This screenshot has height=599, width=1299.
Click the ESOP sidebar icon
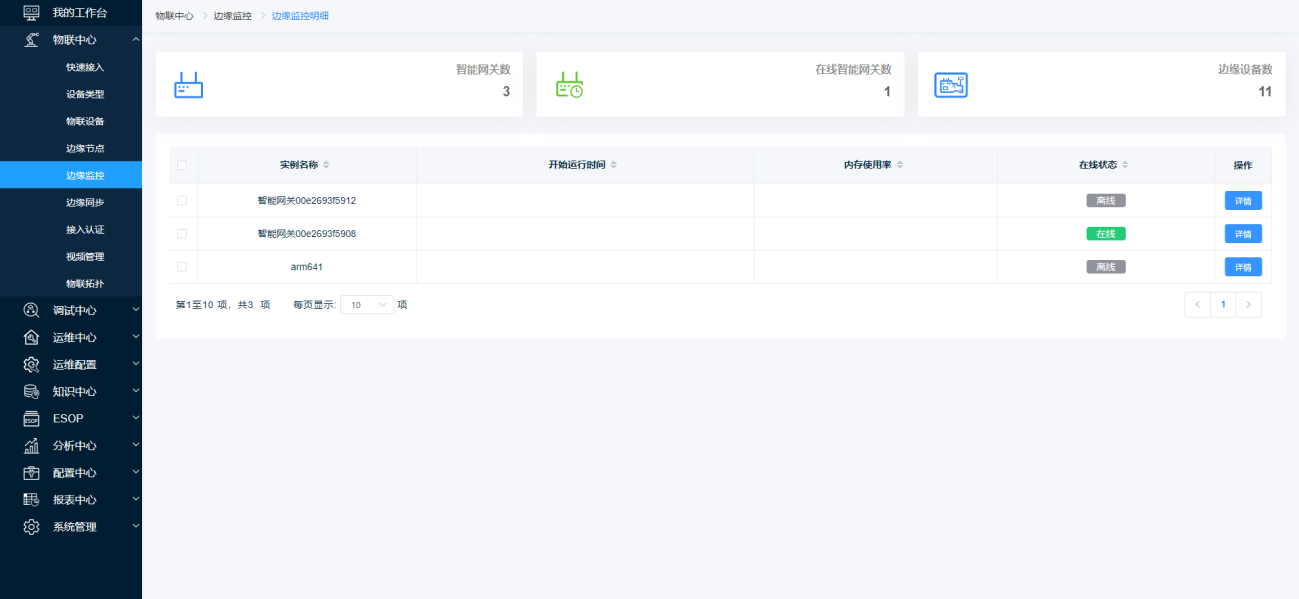pyautogui.click(x=31, y=419)
